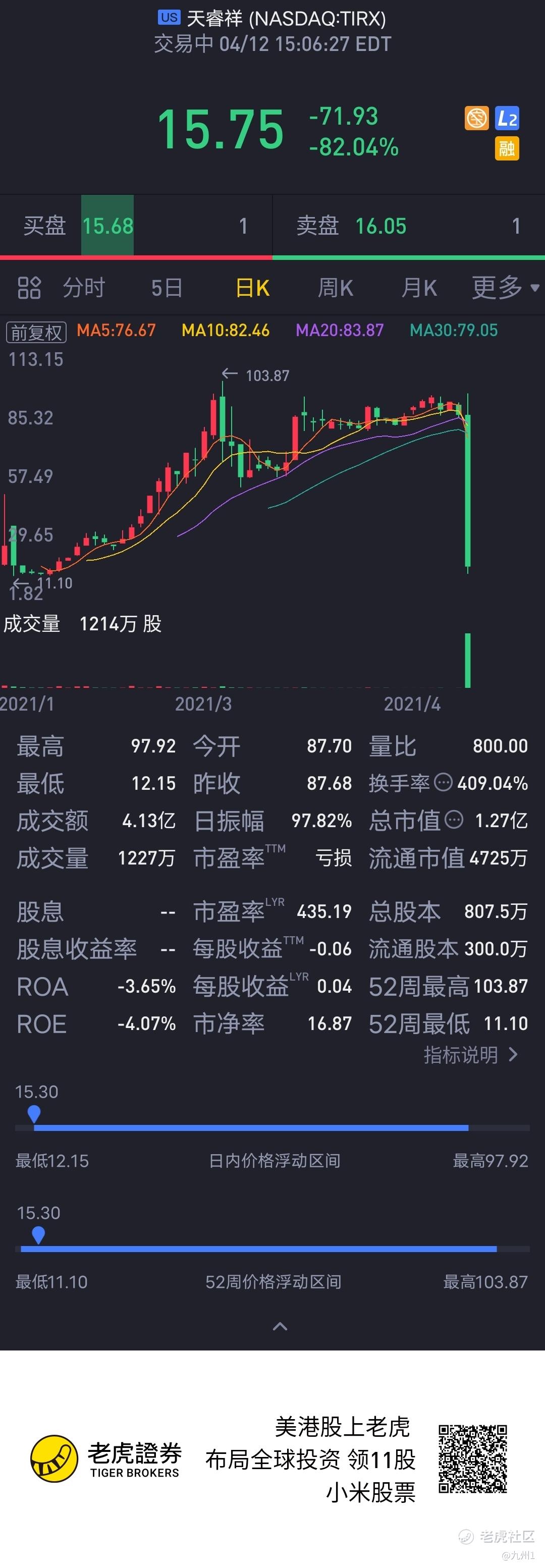The image size is (545, 1568).
Task: Tap the orange no-short-selling badge icon
Action: click(477, 118)
